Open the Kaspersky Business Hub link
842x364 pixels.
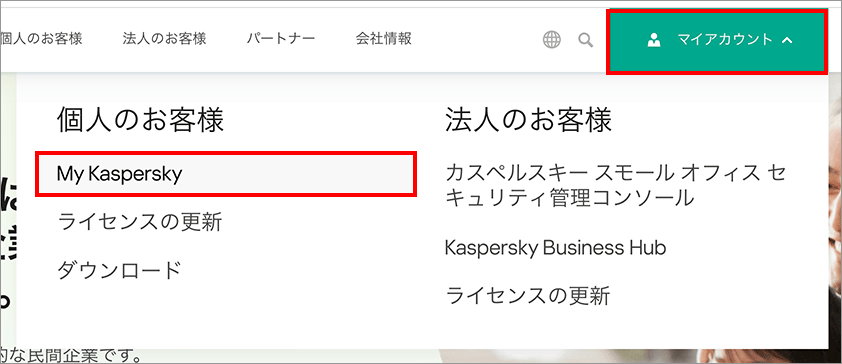point(556,248)
